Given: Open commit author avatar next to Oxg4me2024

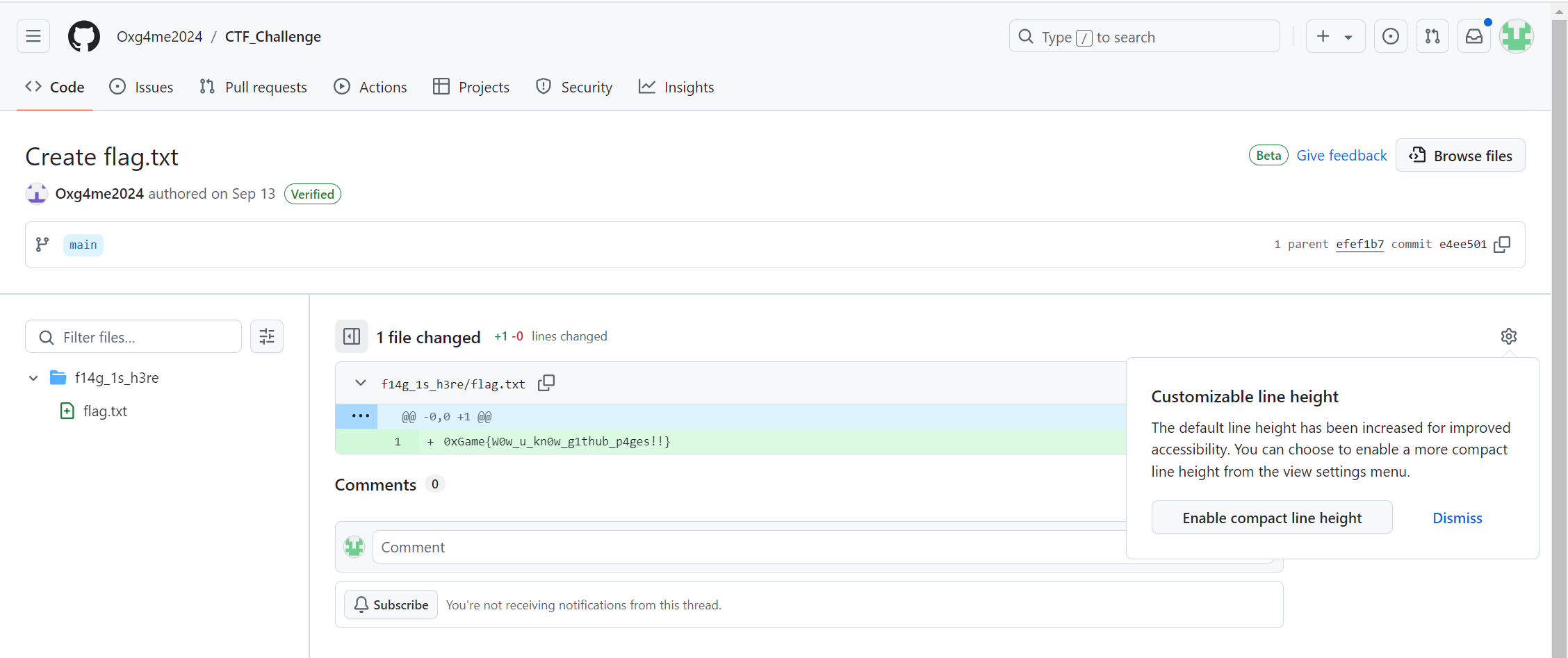Looking at the screenshot, I should 37,194.
